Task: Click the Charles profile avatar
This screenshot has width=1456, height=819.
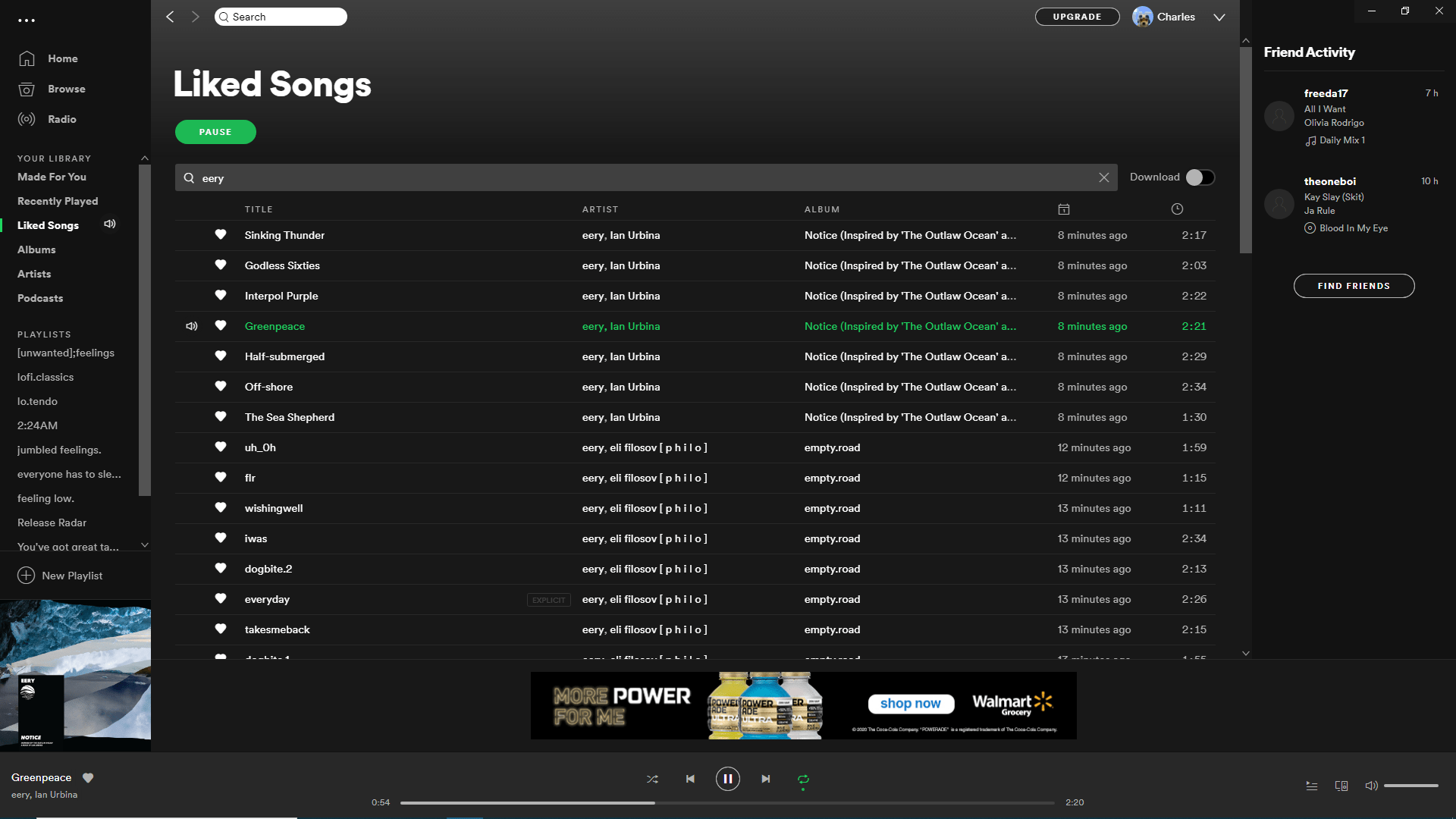Action: tap(1143, 17)
